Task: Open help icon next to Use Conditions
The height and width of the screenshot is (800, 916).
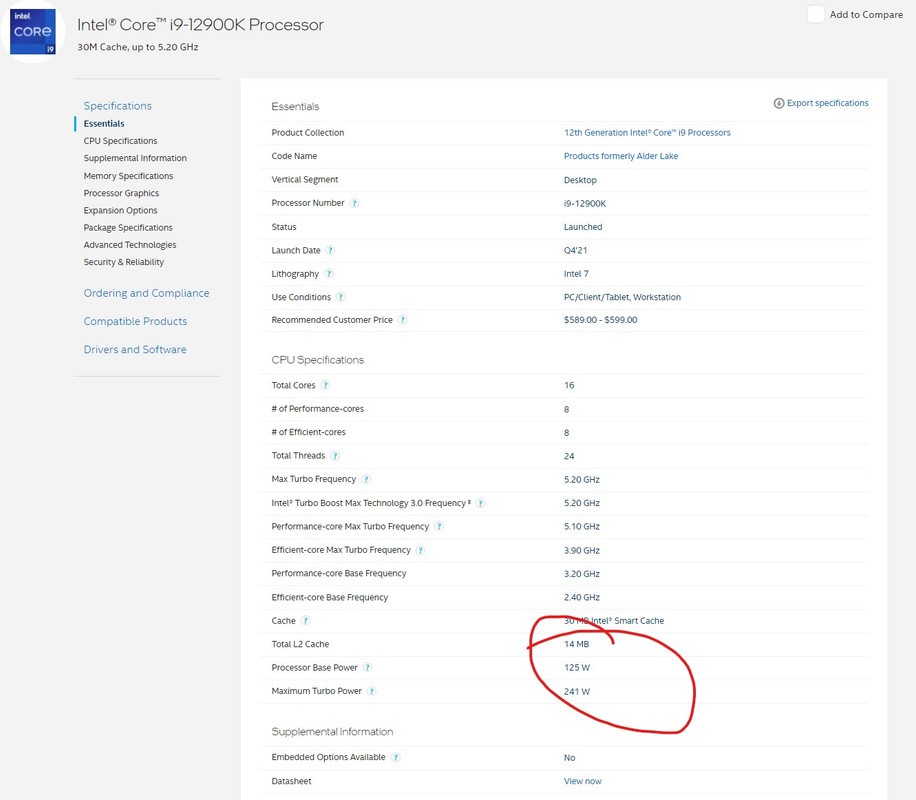Action: (x=341, y=297)
